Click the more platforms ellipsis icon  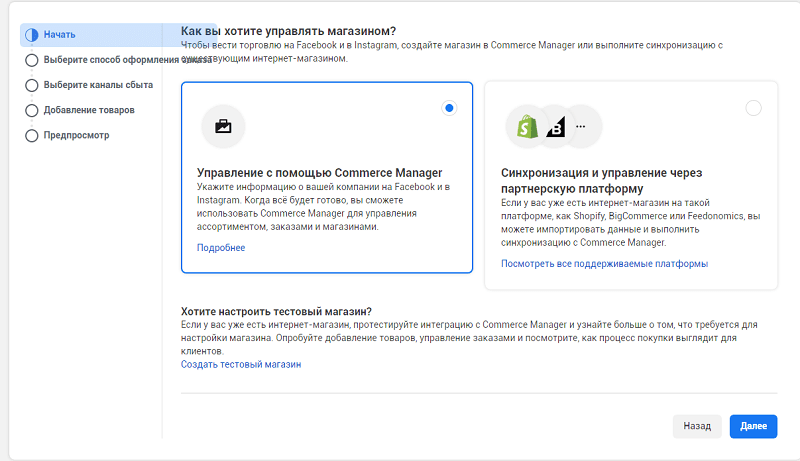[581, 126]
